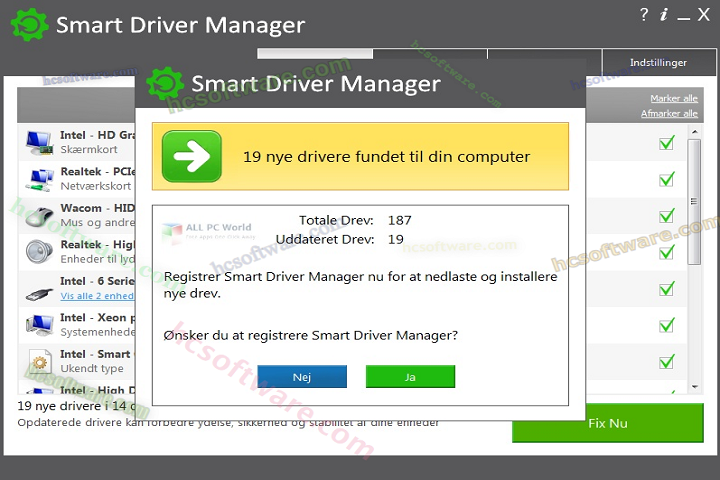Screen dimensions: 720x480
Task: Uncheck the Intel HD Graphics checkbox
Action: coord(667,143)
